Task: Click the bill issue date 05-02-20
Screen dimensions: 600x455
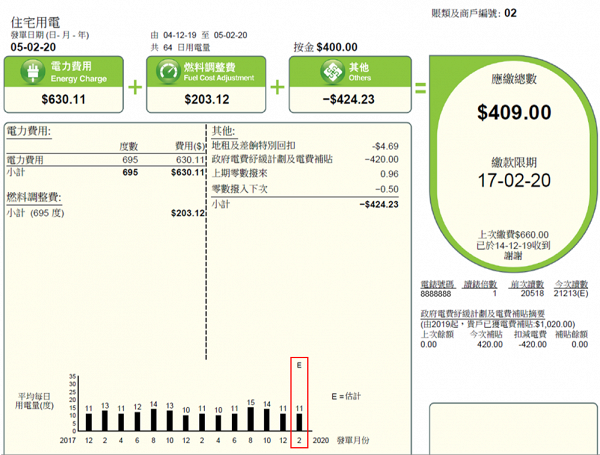Action: [x=33, y=47]
